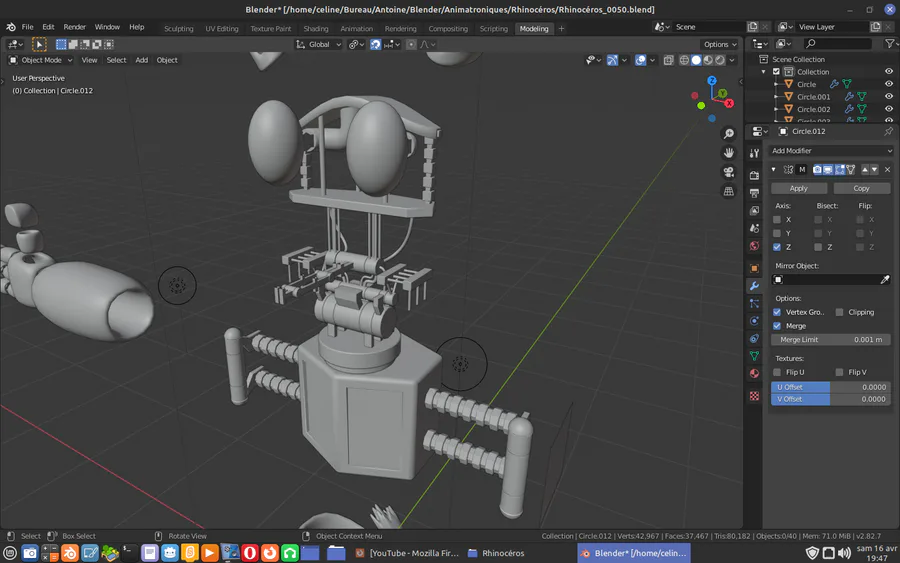Open Texture checker properties tab
Screen dimensions: 900x563
click(754, 396)
